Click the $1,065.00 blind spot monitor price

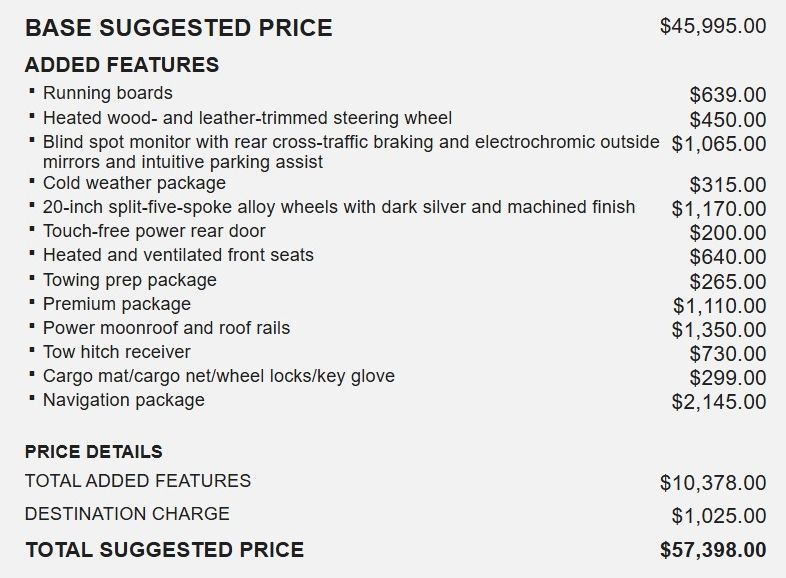[719, 144]
